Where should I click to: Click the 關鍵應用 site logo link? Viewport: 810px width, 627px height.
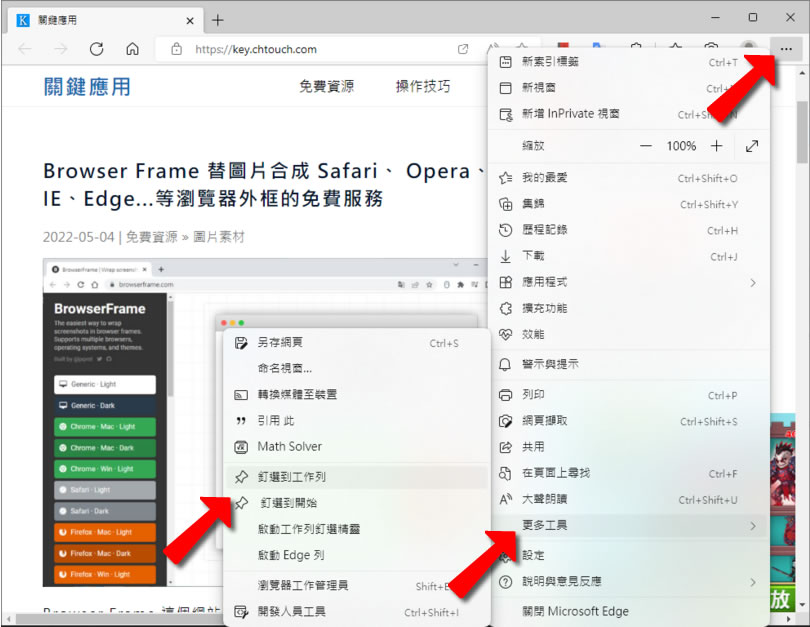coord(87,87)
